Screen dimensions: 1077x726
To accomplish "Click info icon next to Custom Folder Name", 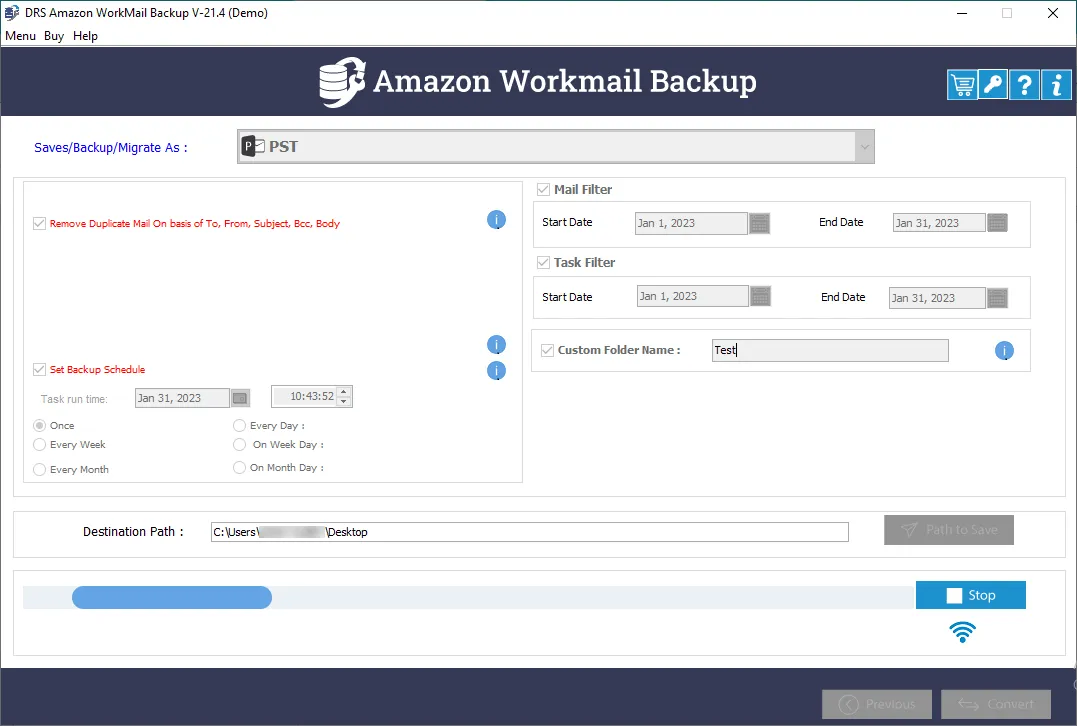I will (1004, 351).
